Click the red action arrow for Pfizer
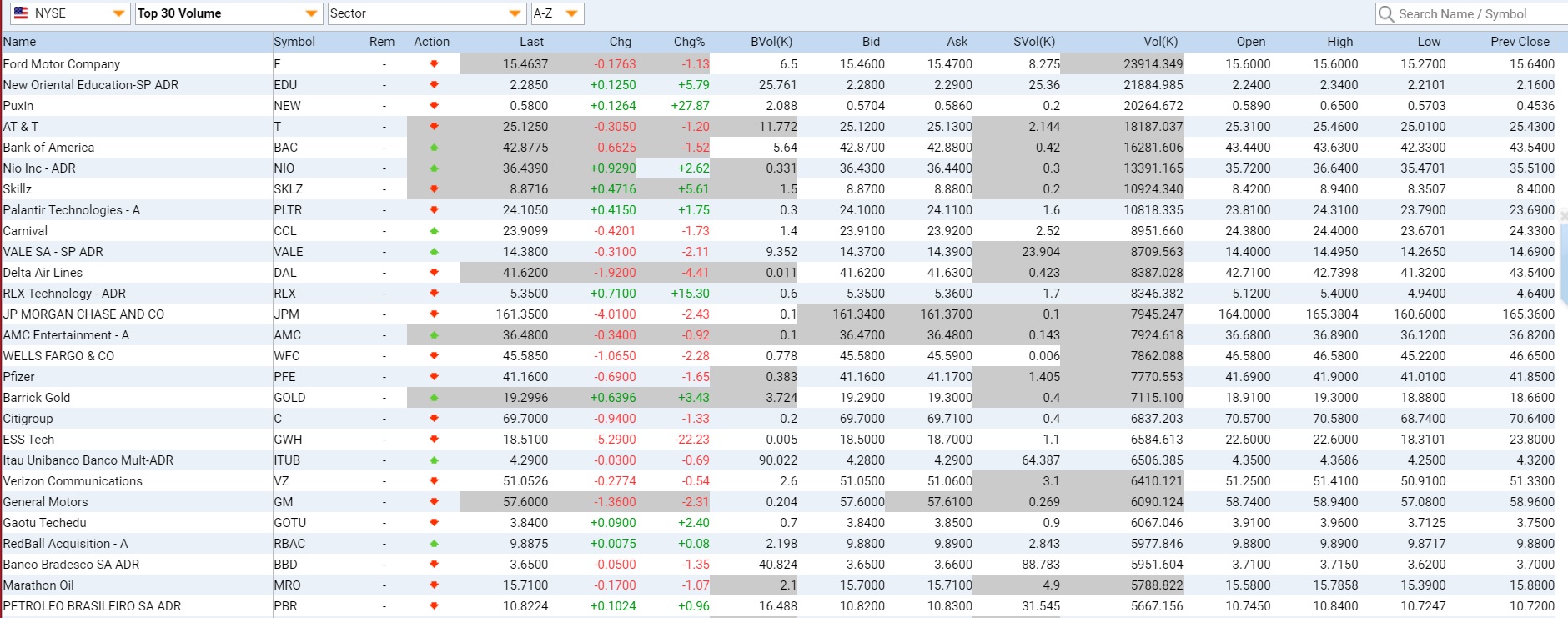 [434, 377]
